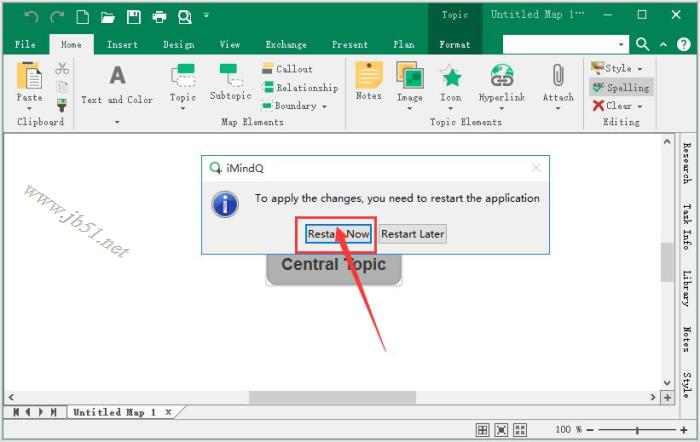Screen dimensions: 700x442
Task: Create a new map with the blank page icon
Action: coord(83,17)
